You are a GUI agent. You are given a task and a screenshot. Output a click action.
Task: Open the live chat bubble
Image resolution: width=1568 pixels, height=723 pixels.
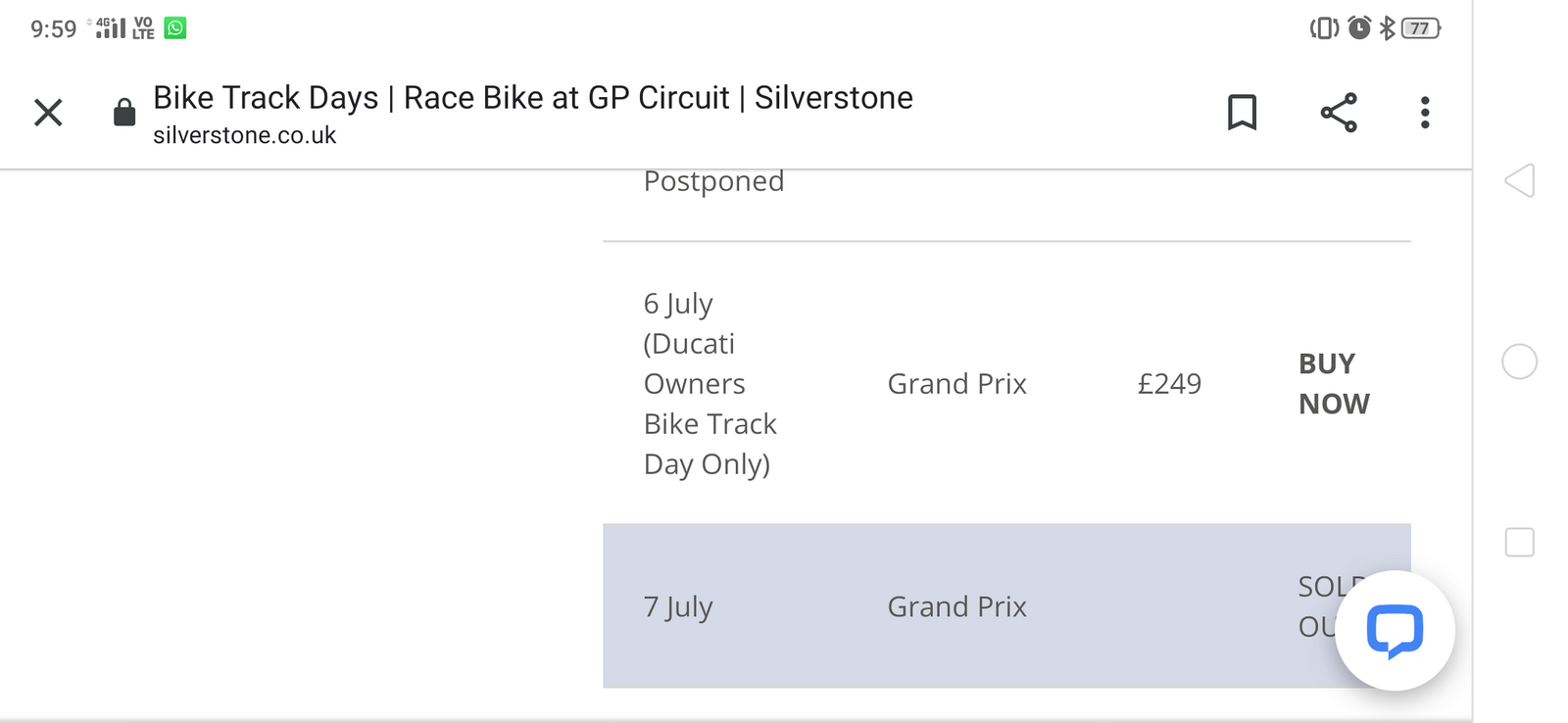(1395, 631)
